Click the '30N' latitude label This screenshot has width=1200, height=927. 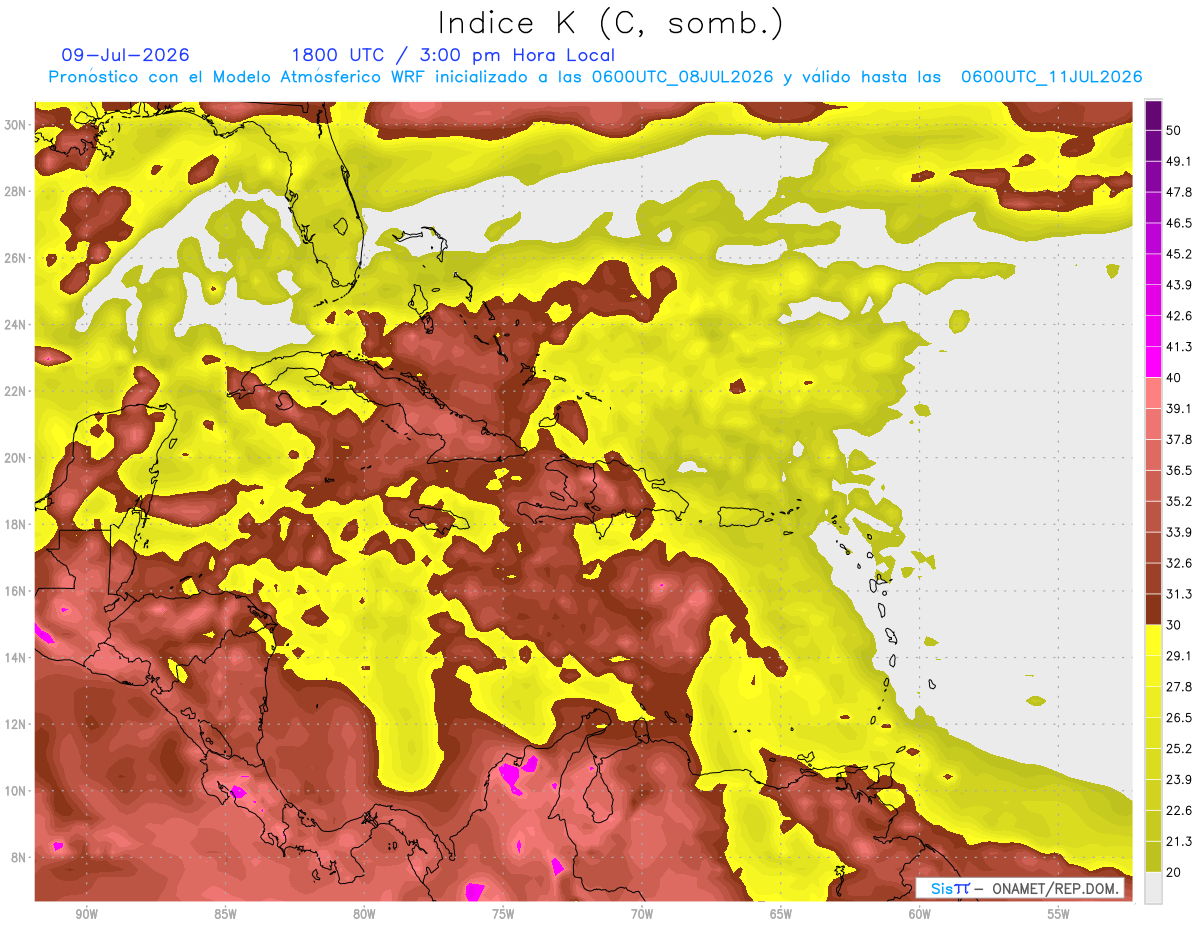pyautogui.click(x=15, y=125)
